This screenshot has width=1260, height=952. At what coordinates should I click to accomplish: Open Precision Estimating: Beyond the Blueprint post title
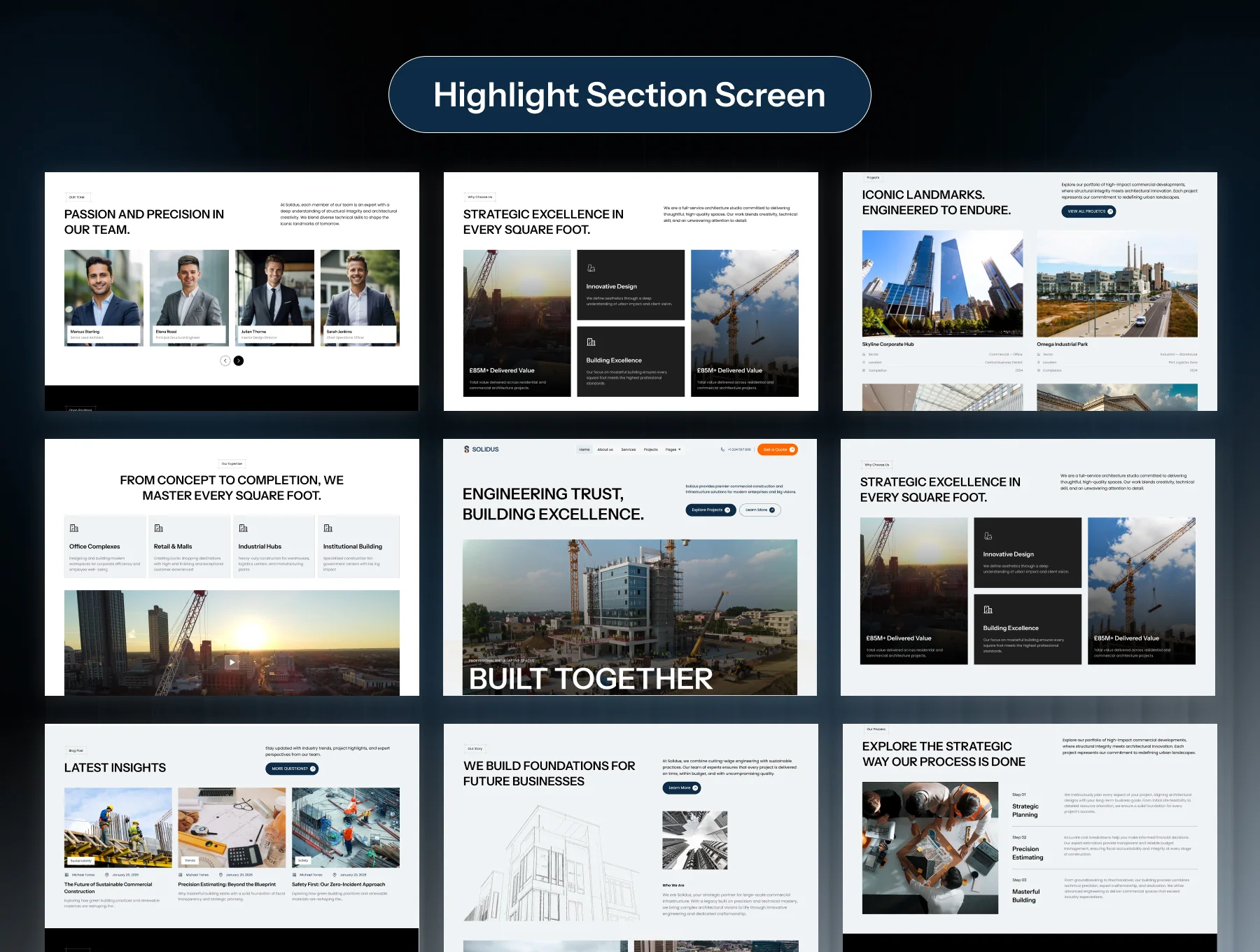pos(227,884)
